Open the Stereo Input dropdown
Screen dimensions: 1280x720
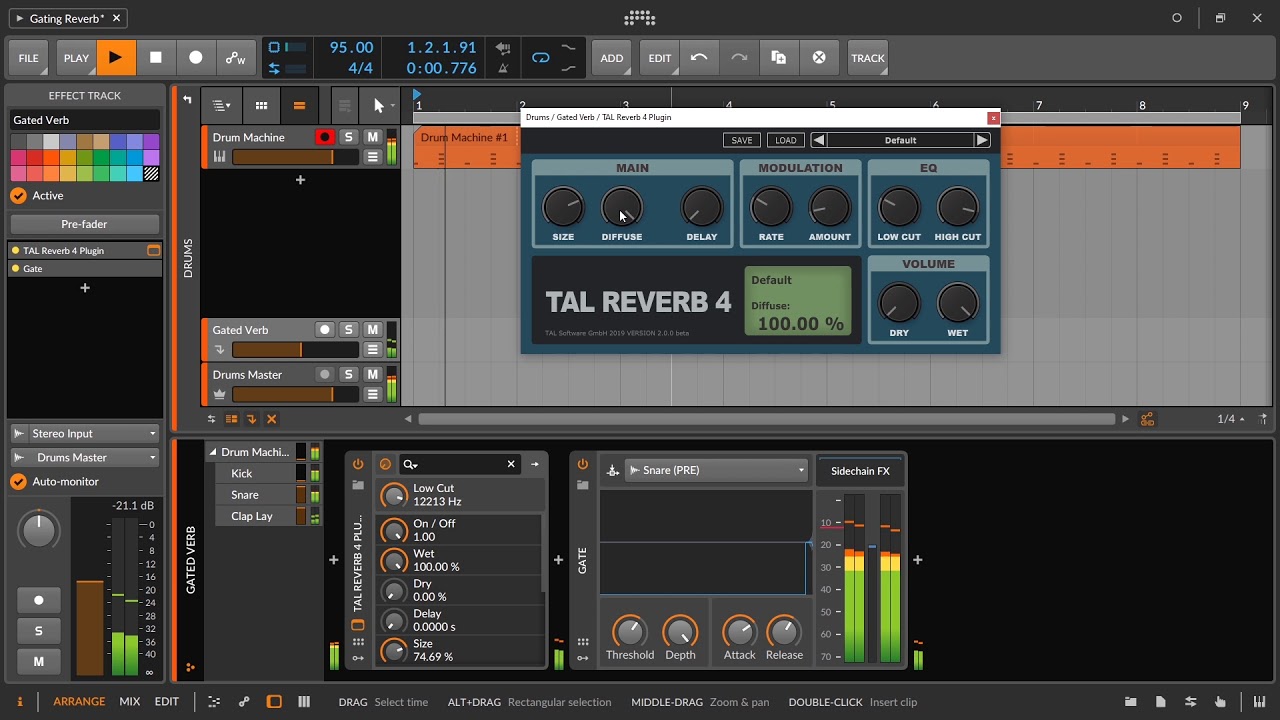point(85,433)
